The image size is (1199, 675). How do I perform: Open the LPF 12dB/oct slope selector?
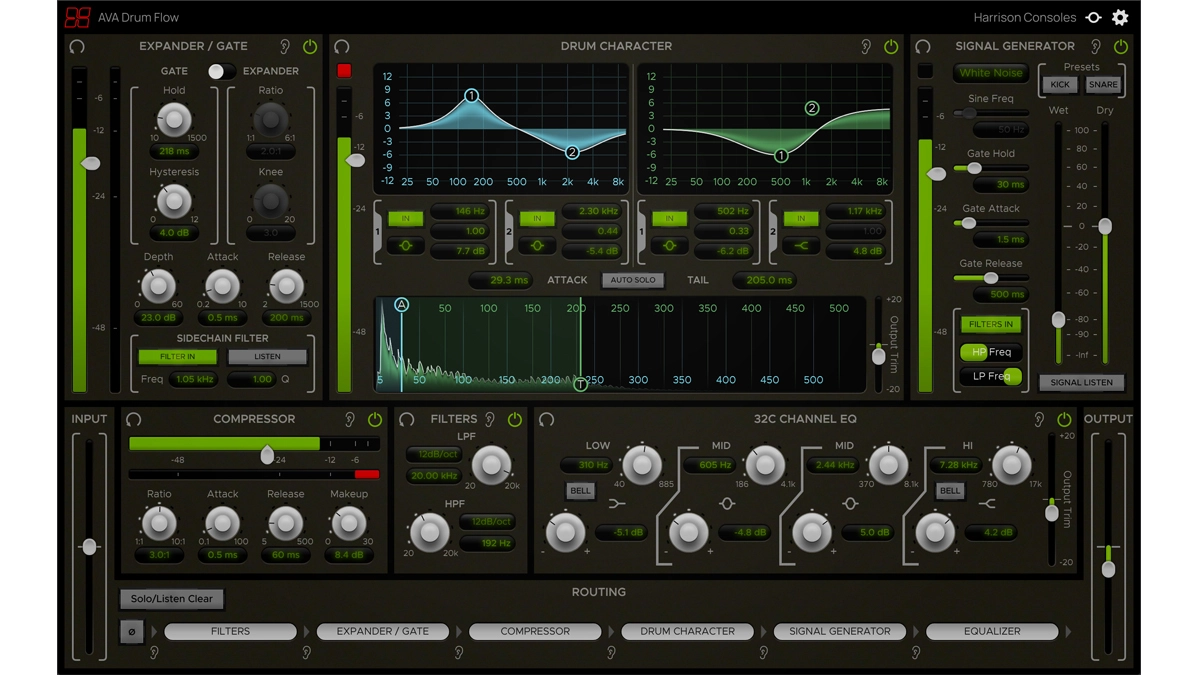(x=434, y=454)
